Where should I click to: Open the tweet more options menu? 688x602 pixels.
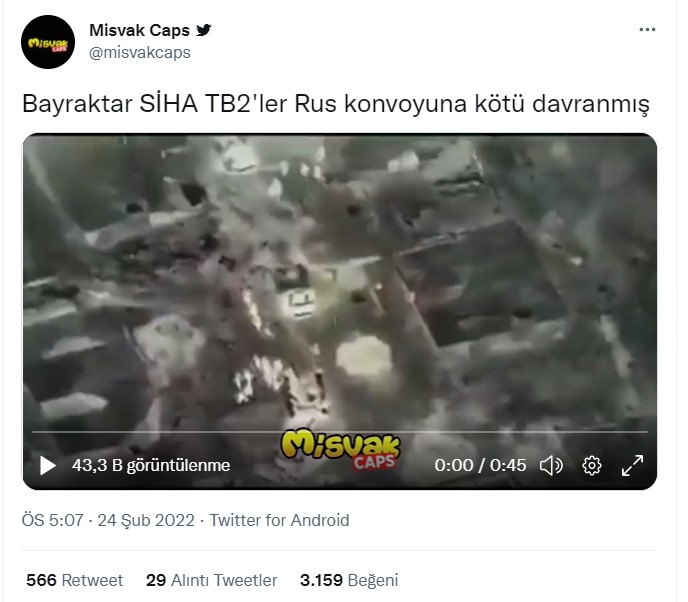coord(647,30)
